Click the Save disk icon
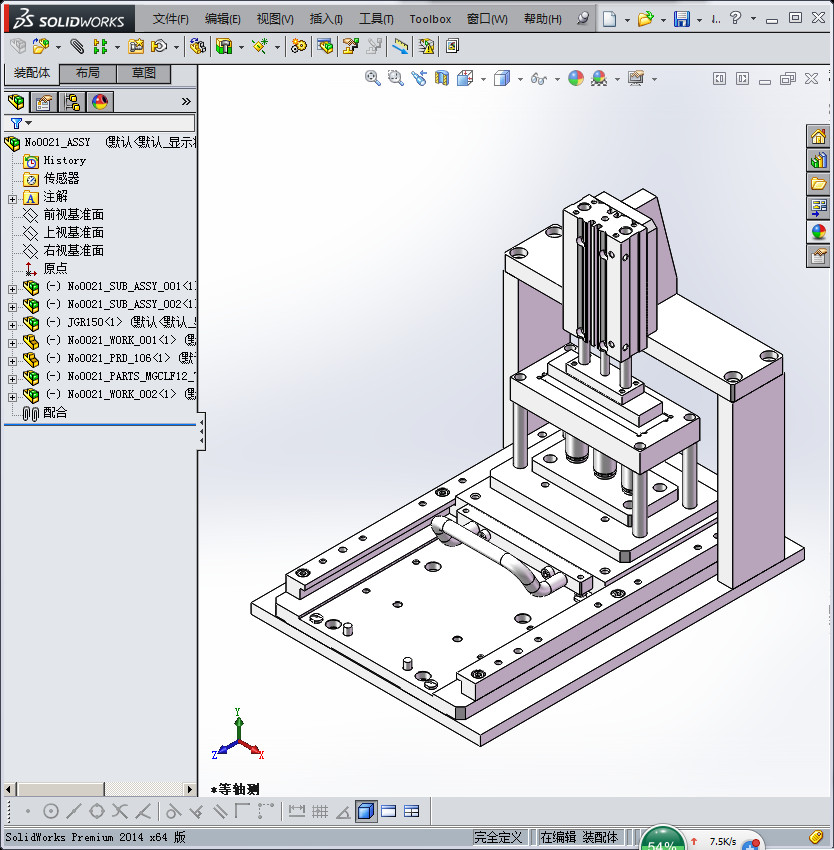This screenshot has width=834, height=850. click(x=682, y=19)
